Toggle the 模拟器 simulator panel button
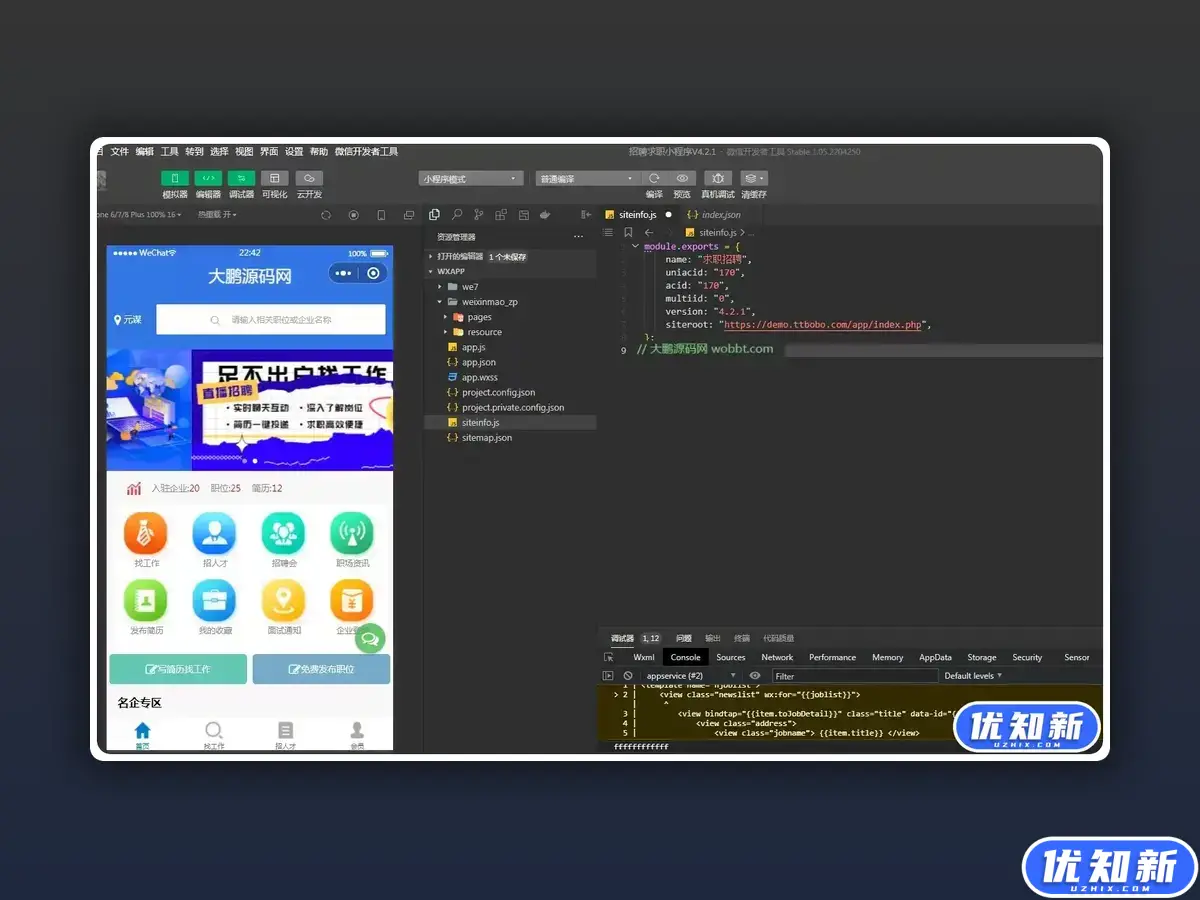Image resolution: width=1200 pixels, height=900 pixels. click(x=175, y=178)
